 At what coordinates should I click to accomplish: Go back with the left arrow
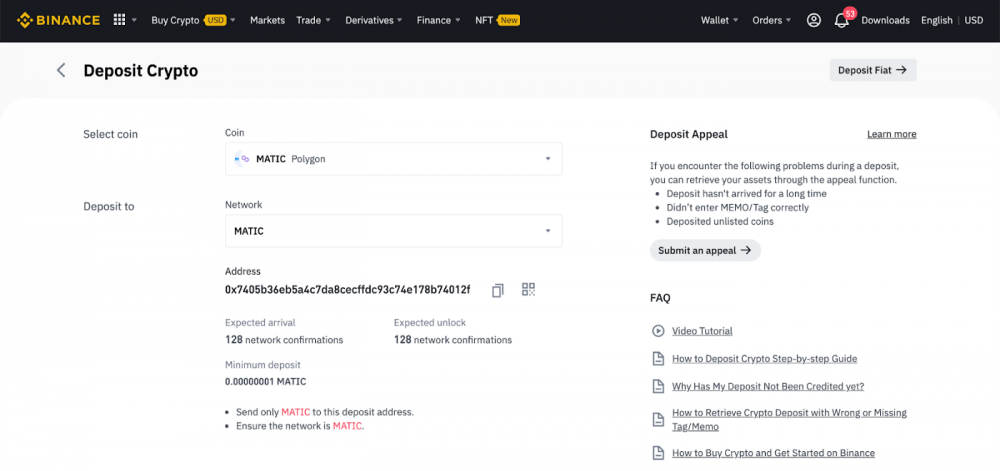point(61,70)
